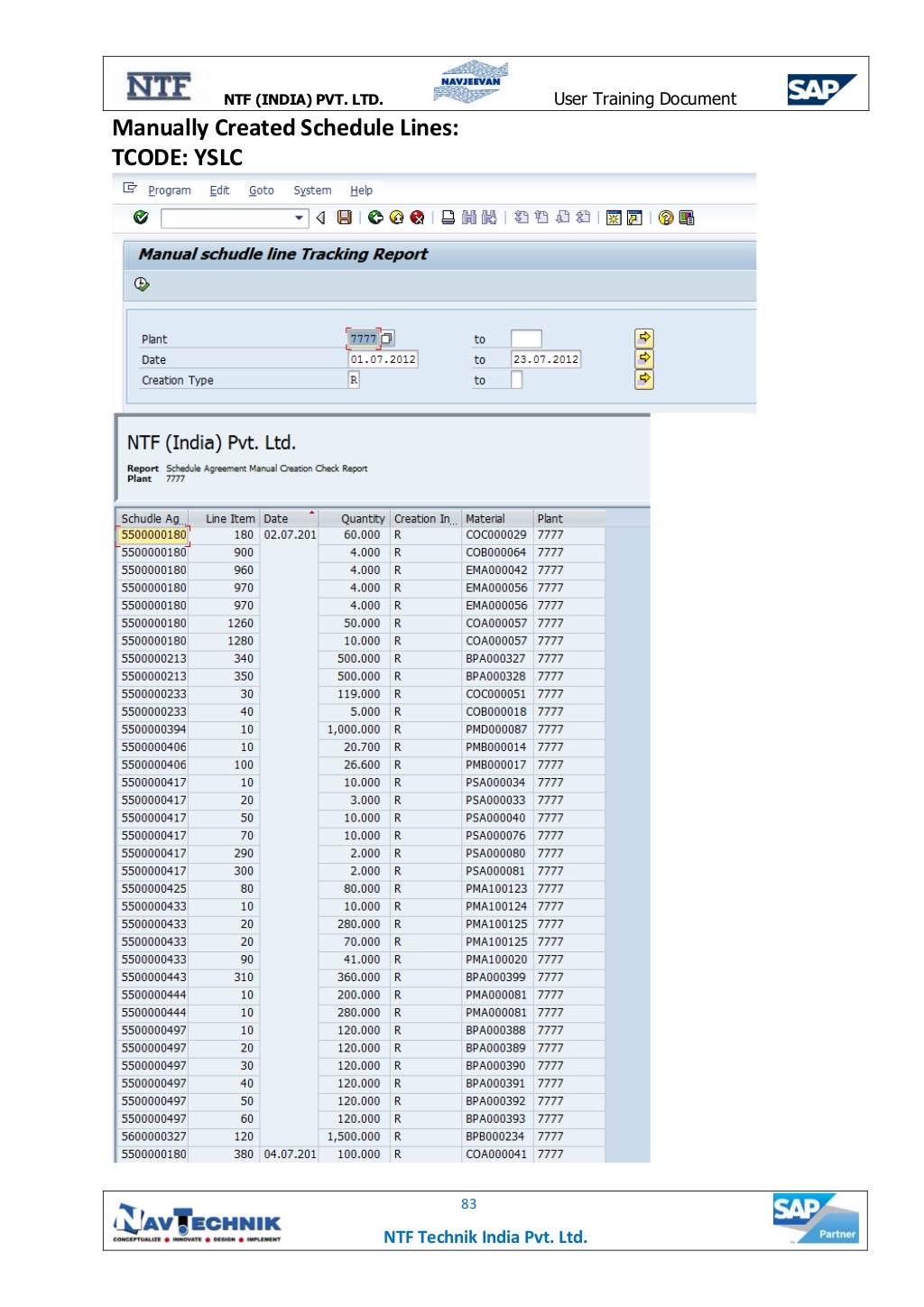Click the Date column header
Screen dimensions: 924x1307
(289, 518)
